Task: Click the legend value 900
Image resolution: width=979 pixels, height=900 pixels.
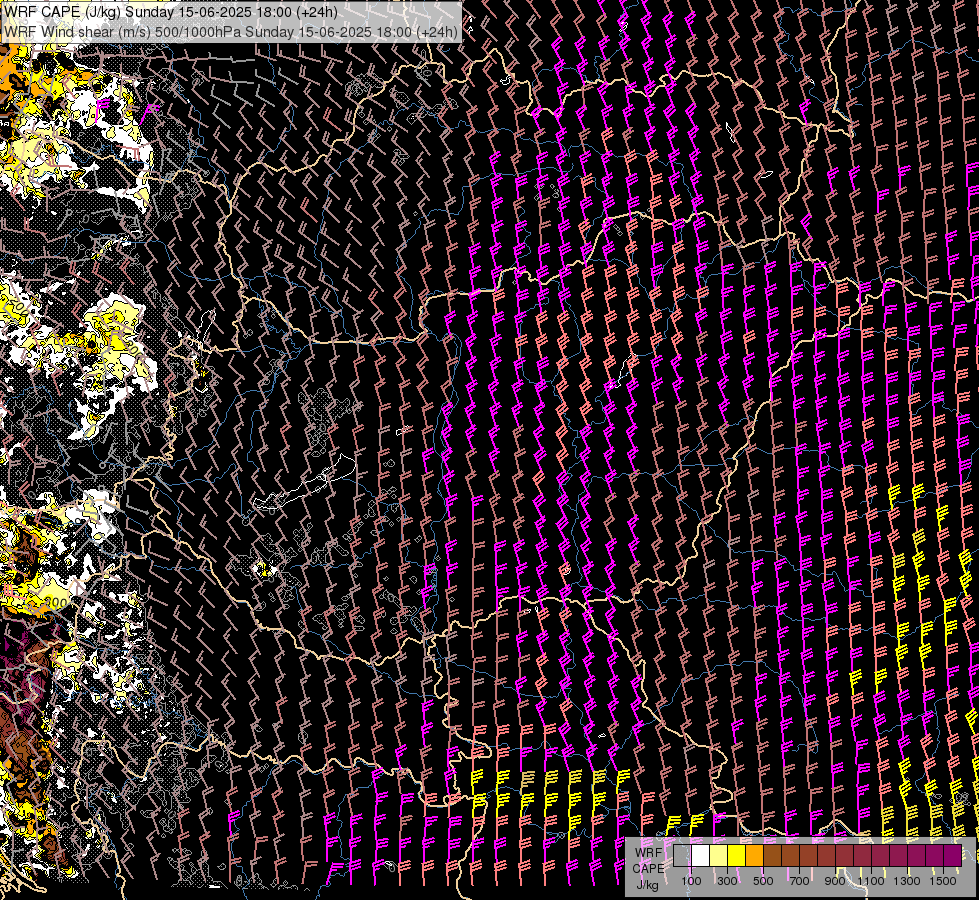Action: click(x=835, y=881)
